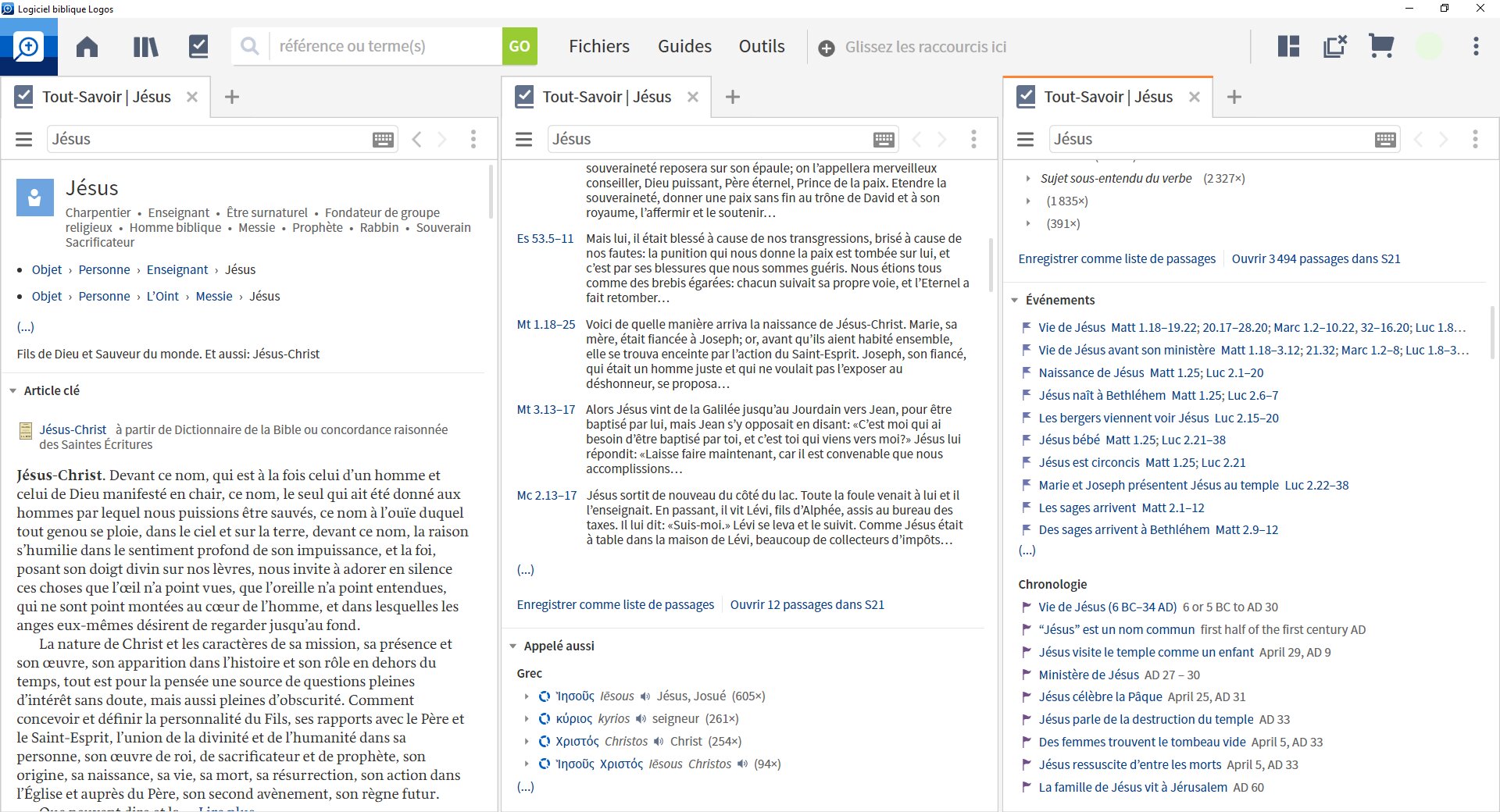Image resolution: width=1500 pixels, height=812 pixels.
Task: Open the middle panel hamburger contents menu
Action: pos(524,139)
